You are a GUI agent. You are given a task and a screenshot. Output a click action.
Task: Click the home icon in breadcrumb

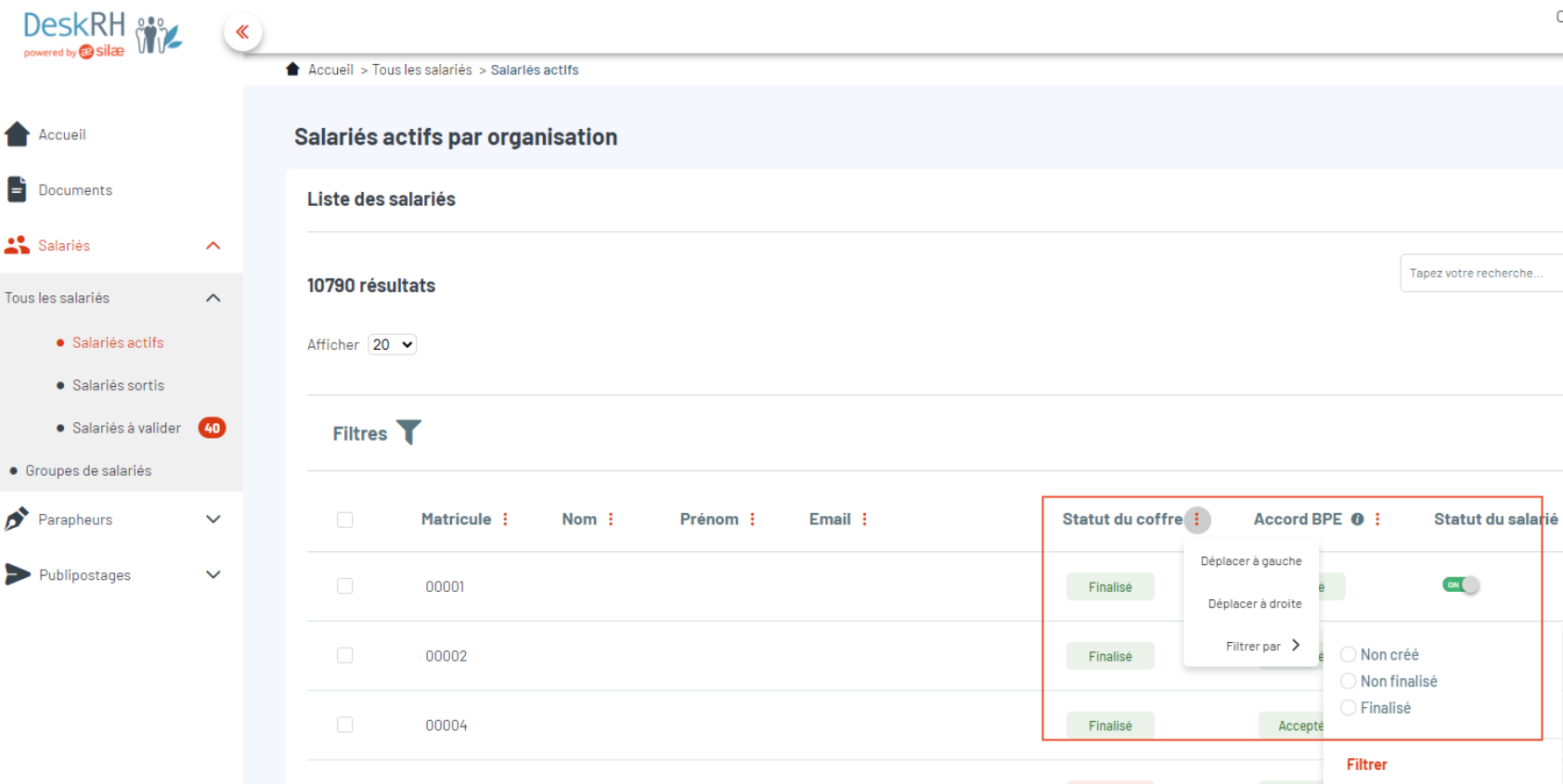tap(292, 70)
